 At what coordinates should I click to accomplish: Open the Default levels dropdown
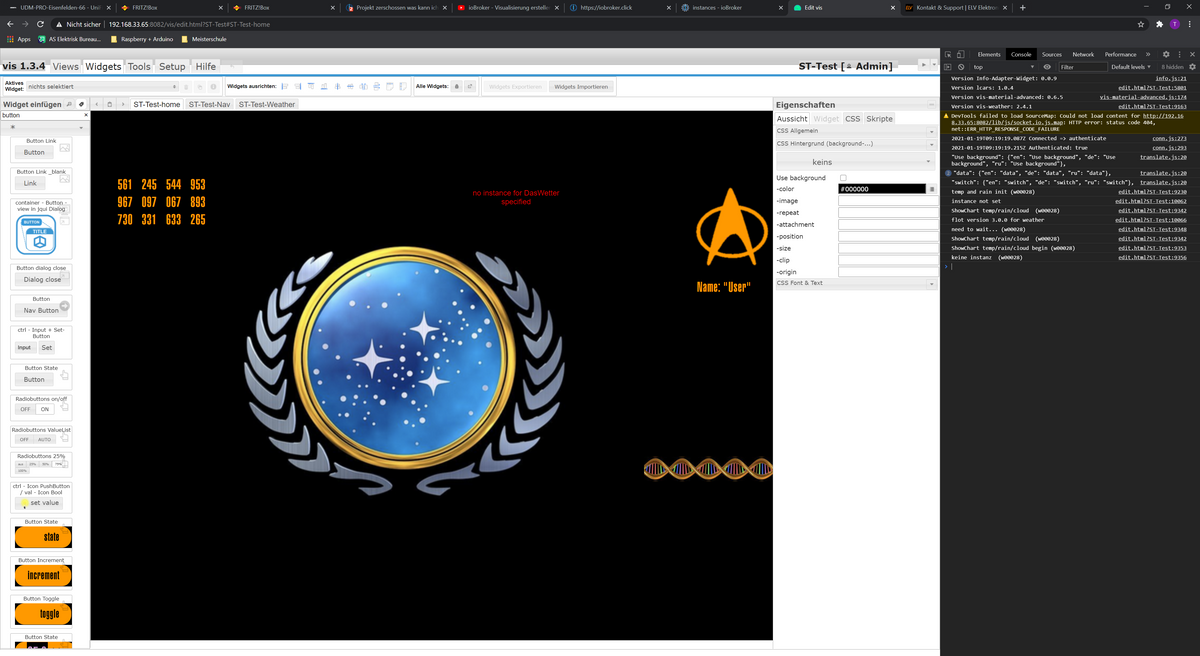[1130, 67]
